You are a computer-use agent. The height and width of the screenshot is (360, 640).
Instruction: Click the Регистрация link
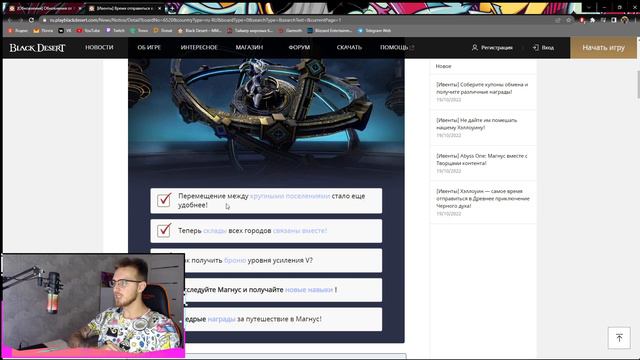(x=492, y=48)
